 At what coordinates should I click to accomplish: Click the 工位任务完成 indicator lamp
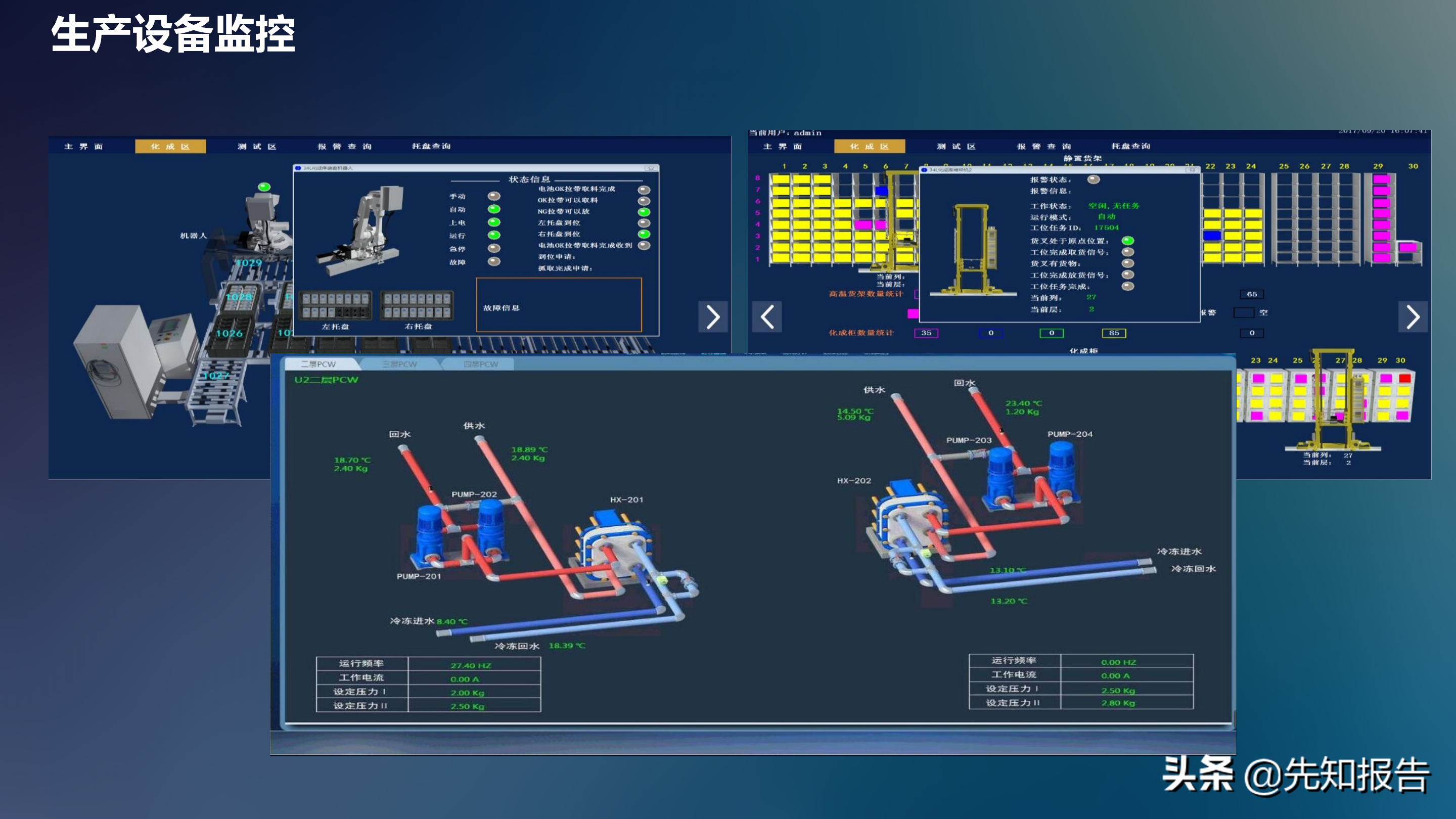coord(1127,286)
